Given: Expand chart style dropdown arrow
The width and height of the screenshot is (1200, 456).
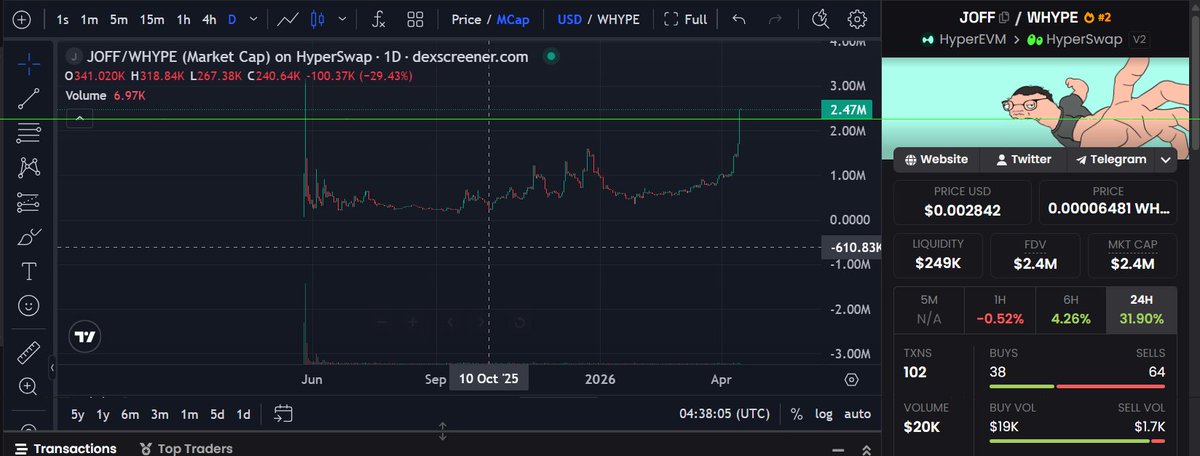Looking at the screenshot, I should pos(344,19).
